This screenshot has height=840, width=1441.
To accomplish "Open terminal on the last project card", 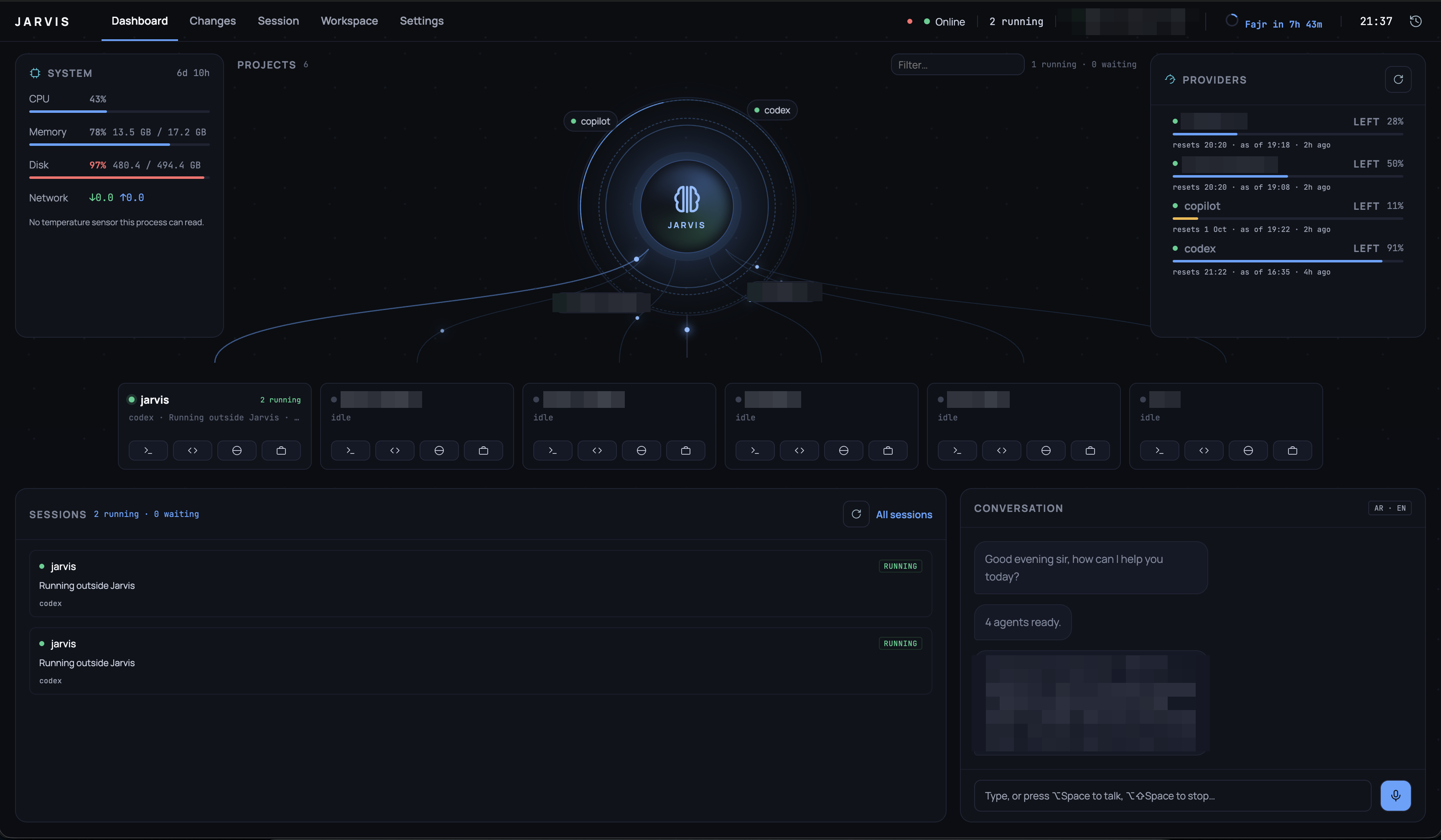I will (x=1160, y=451).
